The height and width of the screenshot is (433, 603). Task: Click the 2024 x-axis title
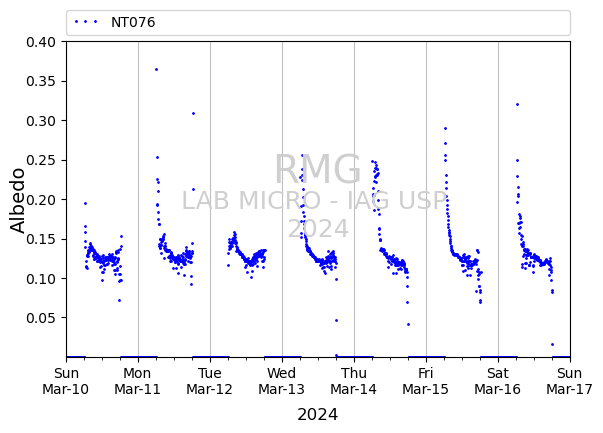318,415
